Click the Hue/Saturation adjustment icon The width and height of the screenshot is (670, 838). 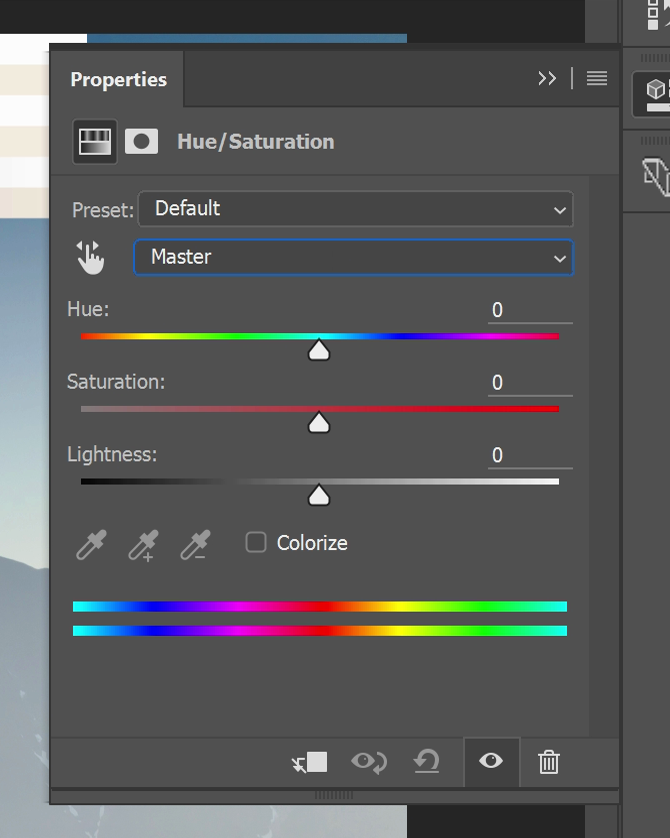(x=95, y=142)
